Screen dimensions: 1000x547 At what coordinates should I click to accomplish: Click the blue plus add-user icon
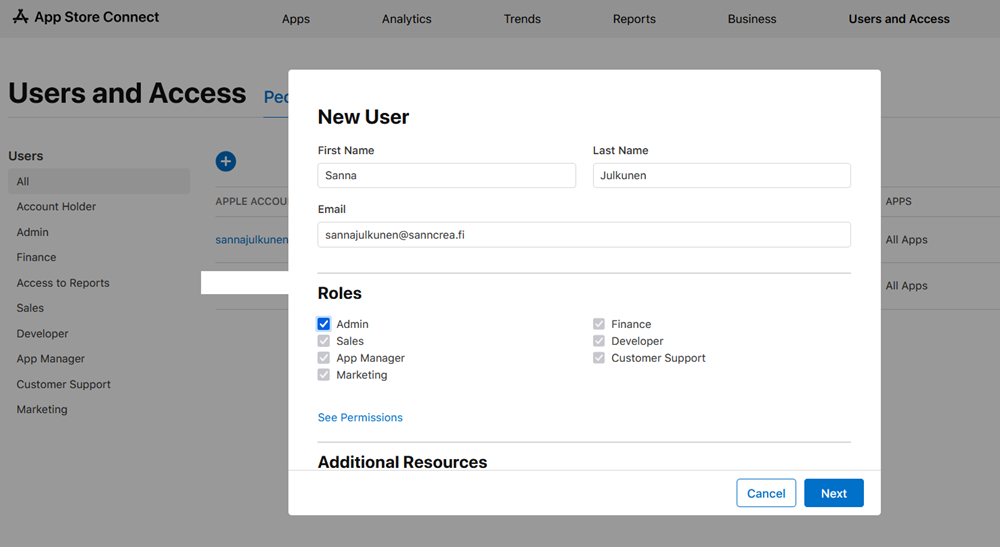click(226, 161)
